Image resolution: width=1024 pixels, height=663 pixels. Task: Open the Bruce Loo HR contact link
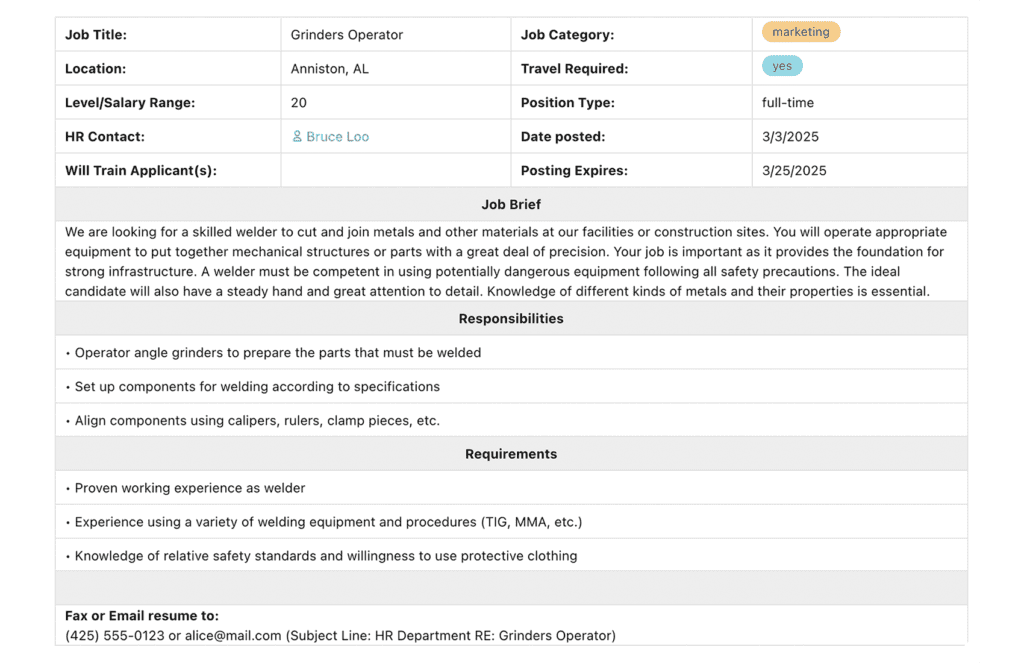point(337,137)
